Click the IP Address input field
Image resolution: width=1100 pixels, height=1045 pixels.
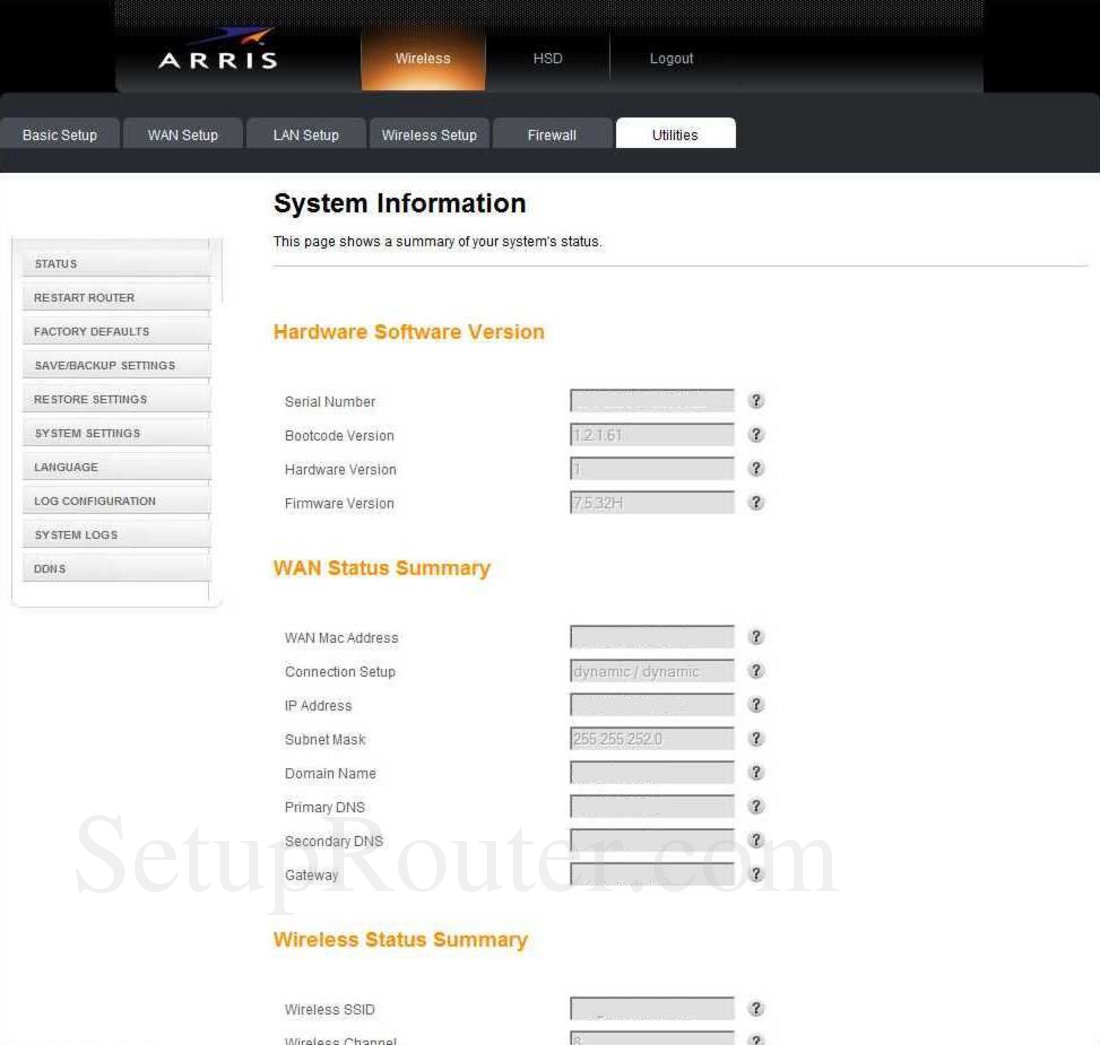point(650,704)
